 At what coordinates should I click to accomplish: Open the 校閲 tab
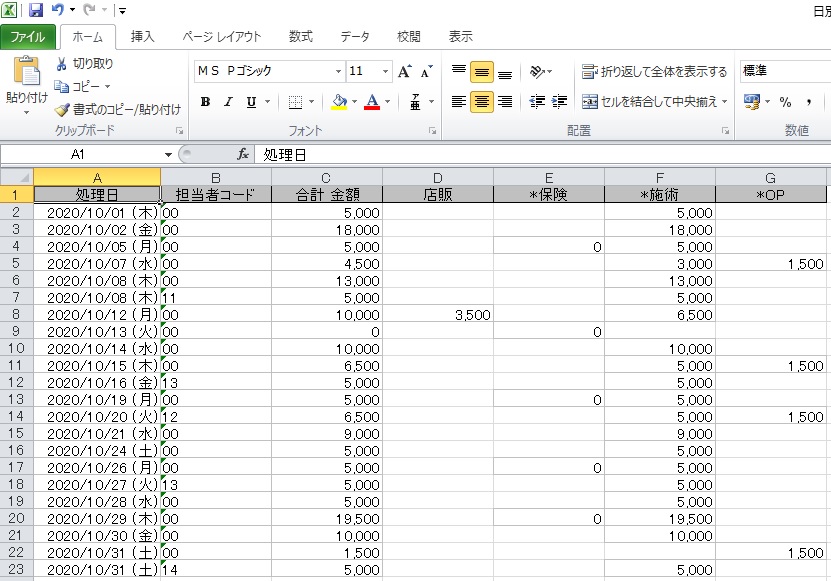tap(409, 37)
